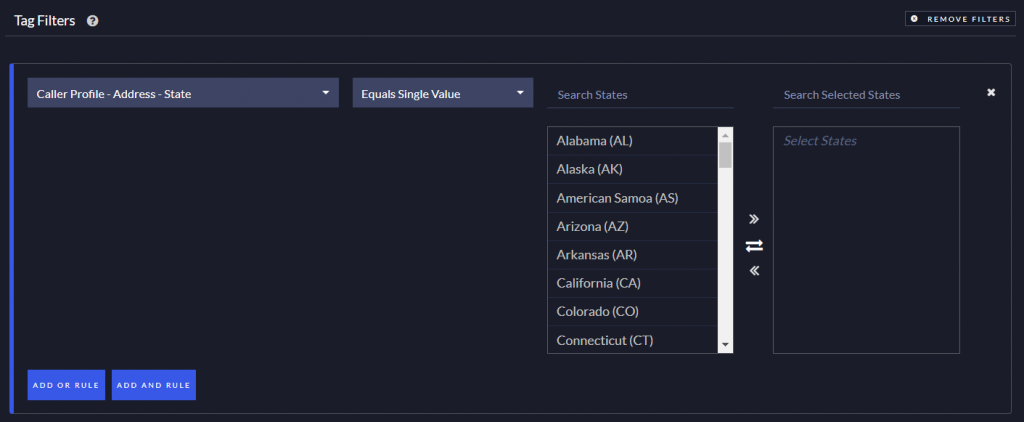Screen dimensions: 1024x422
Task: Move all states right with double chevron
Action: point(754,219)
